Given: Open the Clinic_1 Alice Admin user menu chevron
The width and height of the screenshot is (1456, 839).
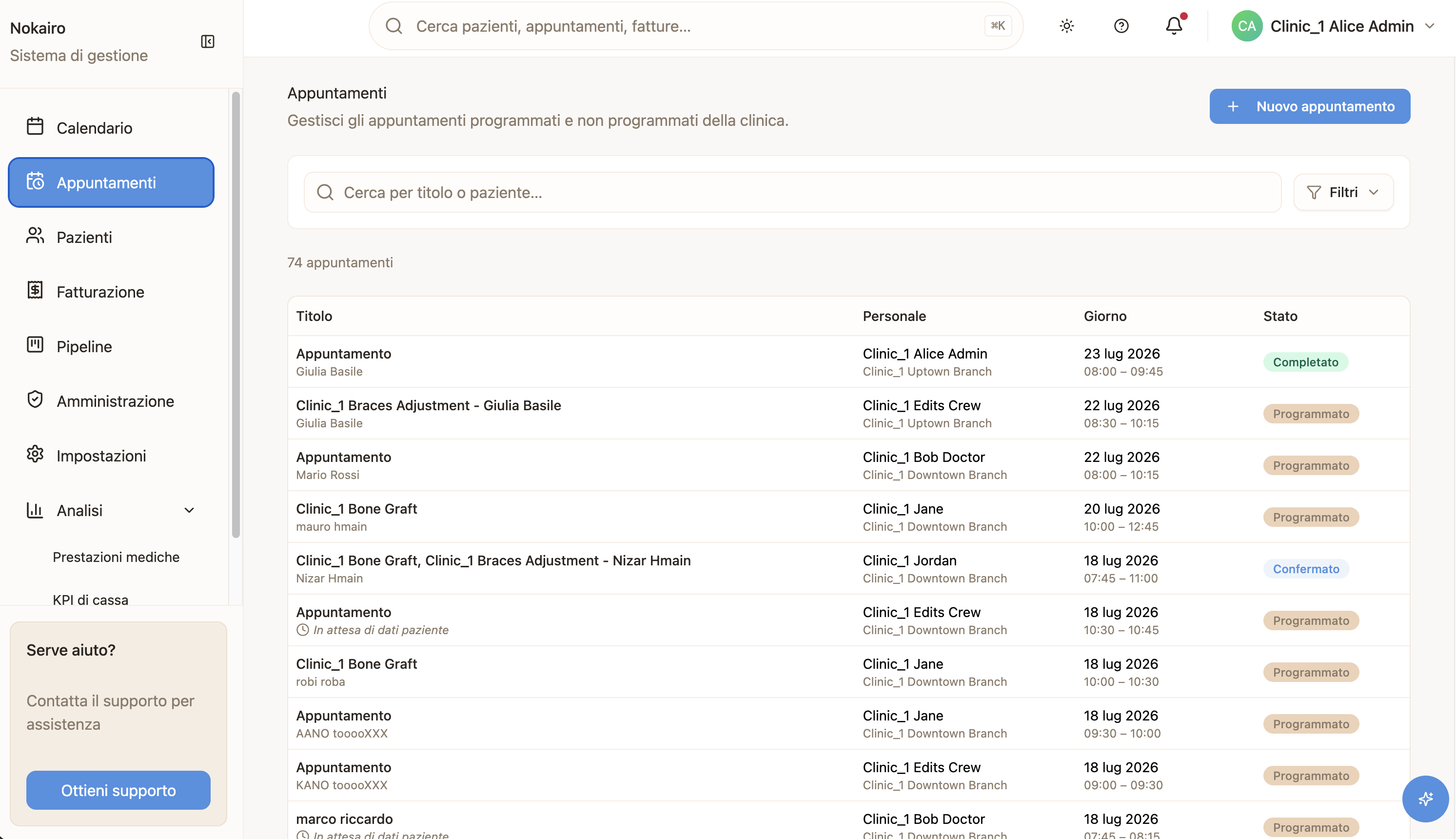Looking at the screenshot, I should (1430, 26).
